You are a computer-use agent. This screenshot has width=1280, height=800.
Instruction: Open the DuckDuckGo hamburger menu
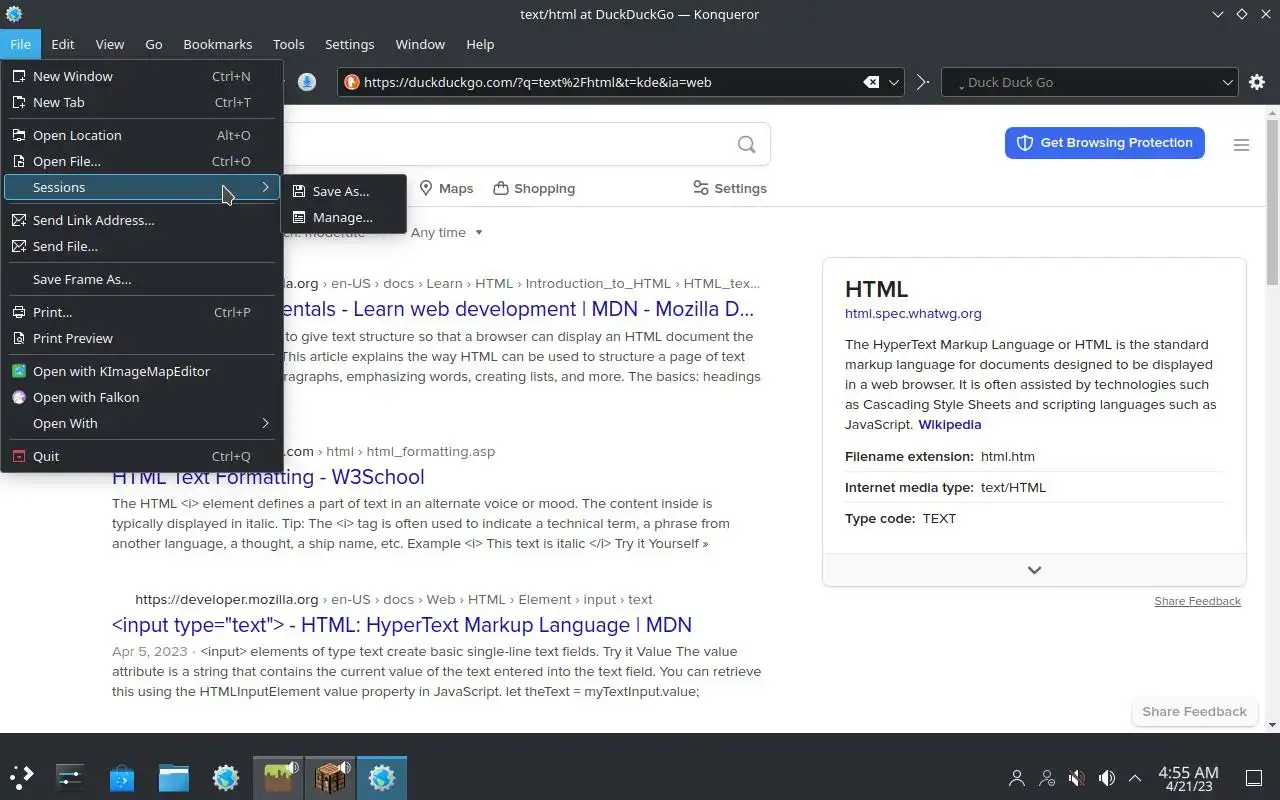click(x=1241, y=145)
